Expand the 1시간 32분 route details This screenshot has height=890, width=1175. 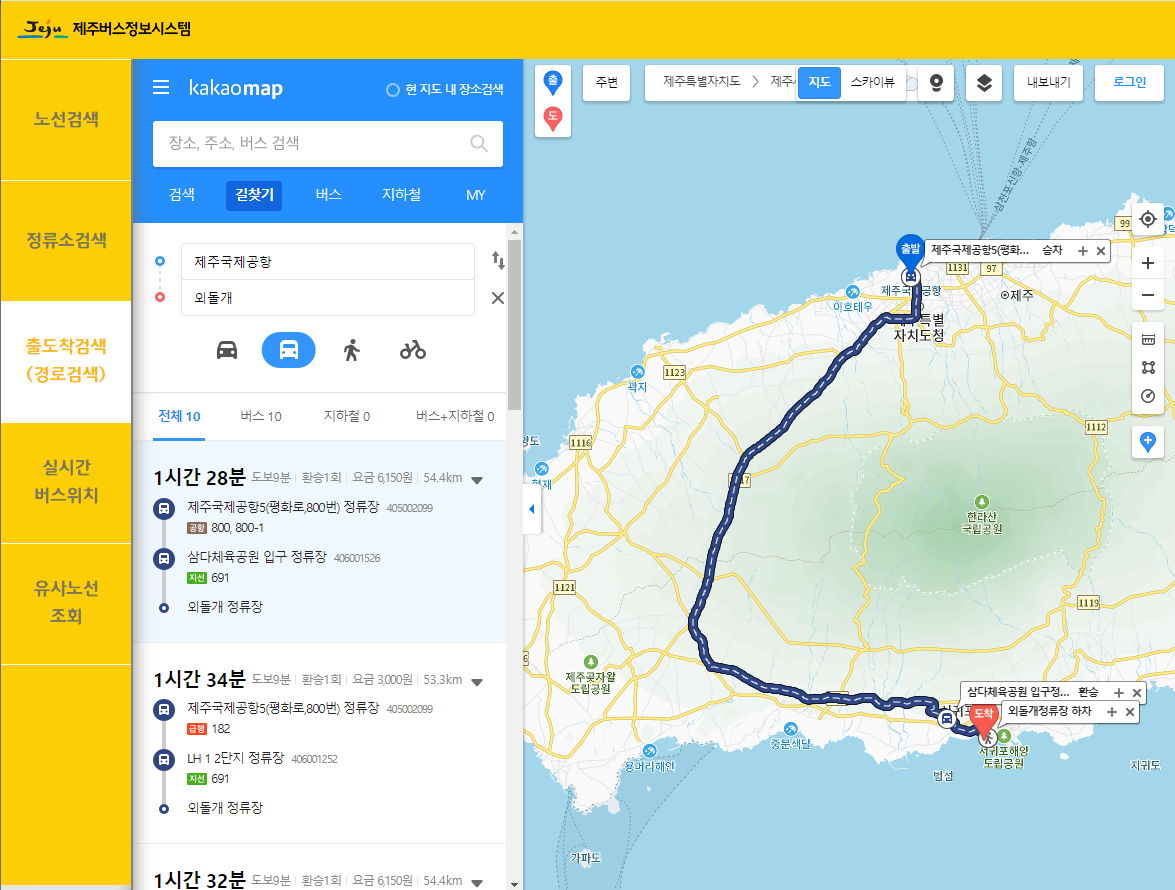477,882
